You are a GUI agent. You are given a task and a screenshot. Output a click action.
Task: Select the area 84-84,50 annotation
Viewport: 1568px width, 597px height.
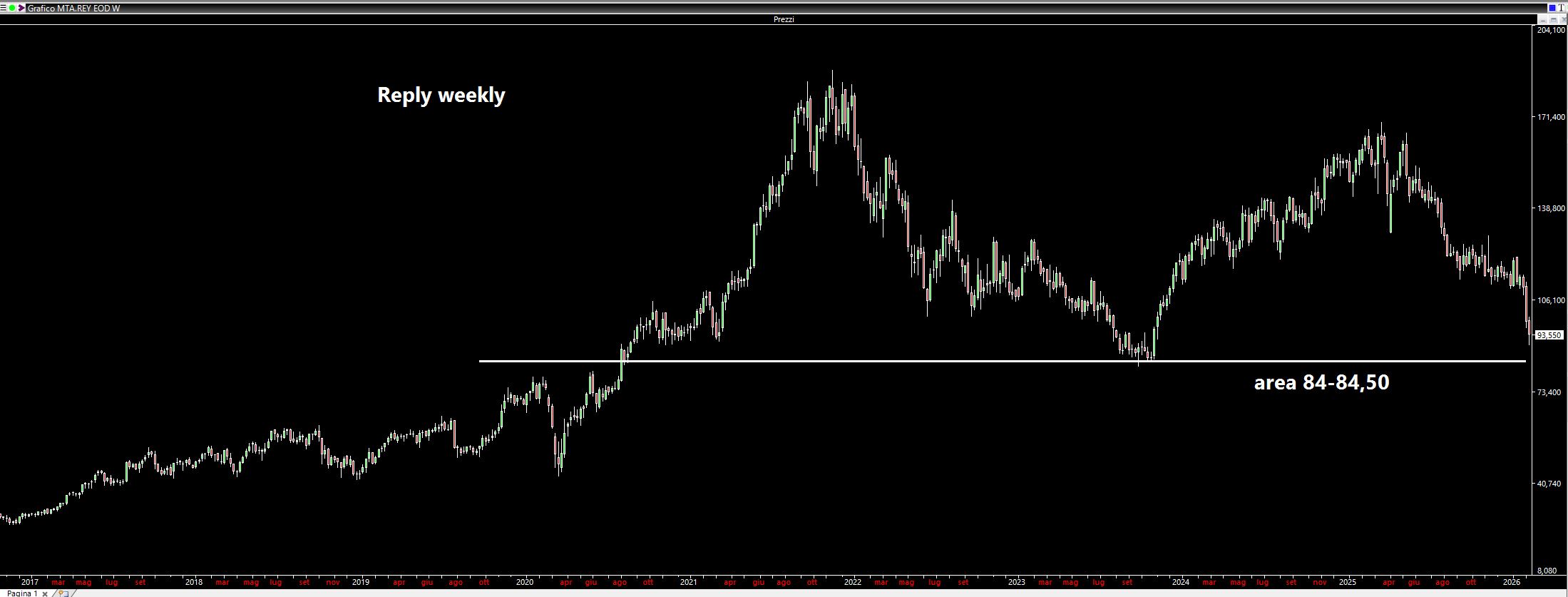pyautogui.click(x=1321, y=382)
